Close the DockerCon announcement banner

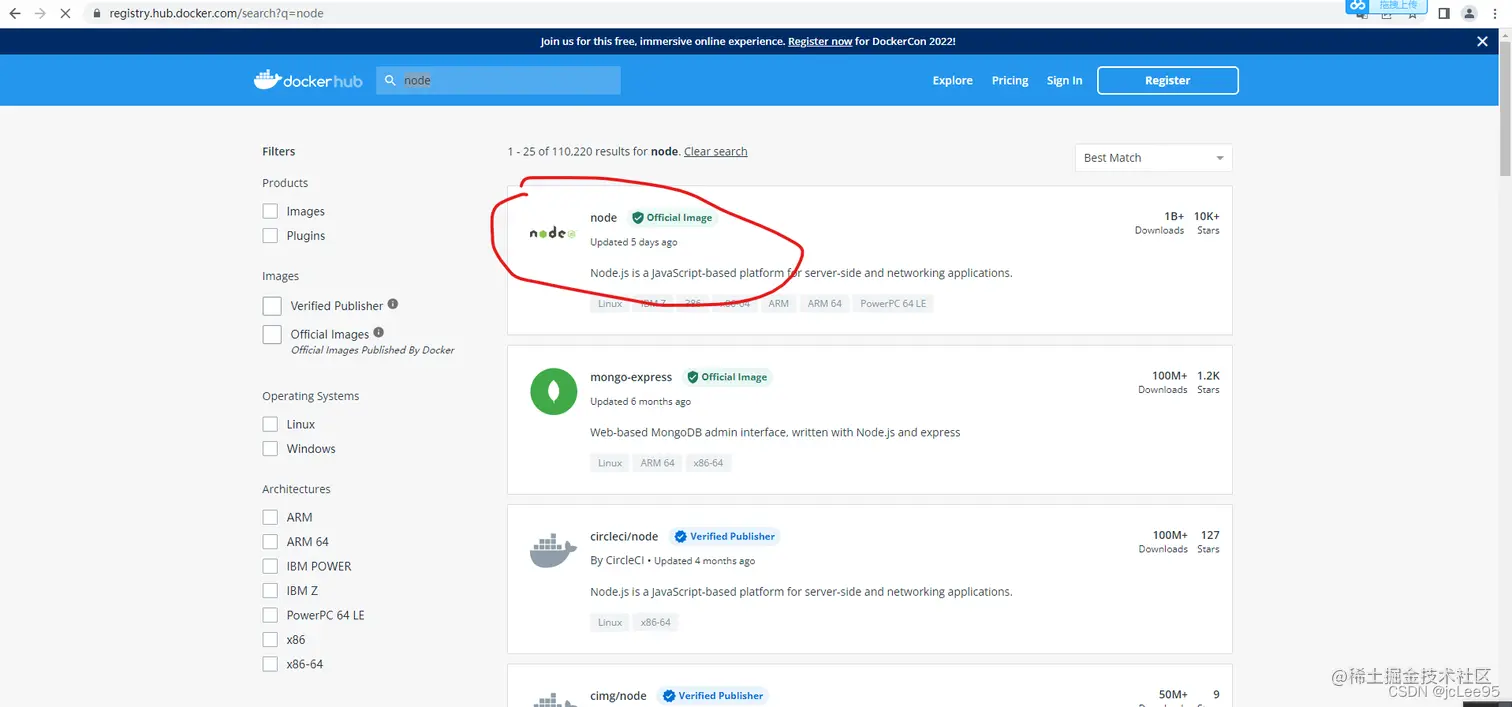click(1482, 41)
